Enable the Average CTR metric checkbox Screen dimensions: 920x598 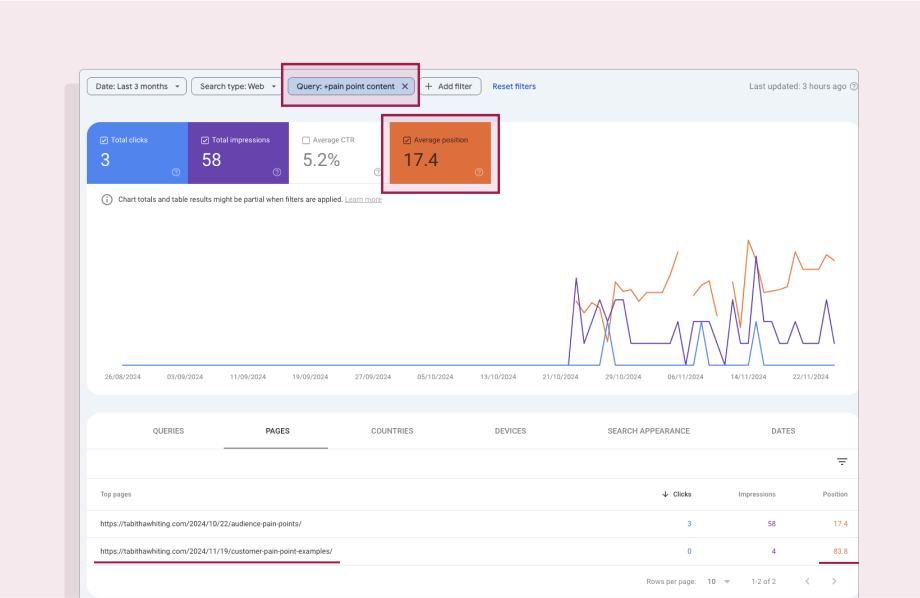pyautogui.click(x=306, y=140)
